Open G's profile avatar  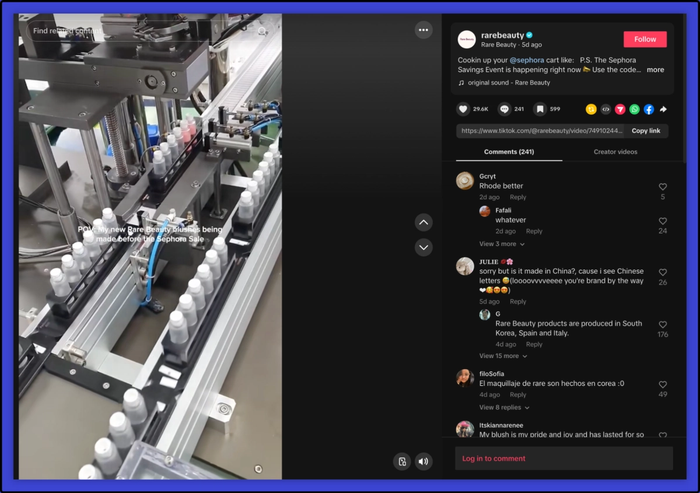coord(485,314)
